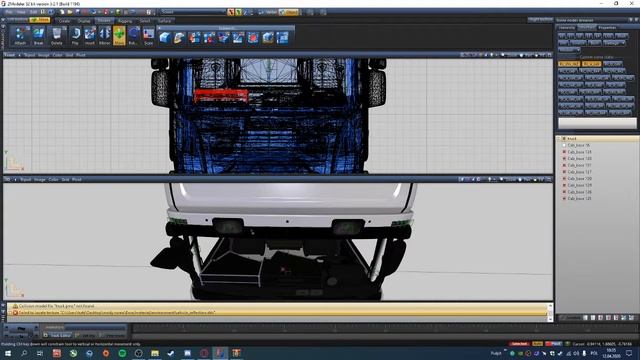Select the Rotate tool
This screenshot has width=640, height=360.
[133, 36]
